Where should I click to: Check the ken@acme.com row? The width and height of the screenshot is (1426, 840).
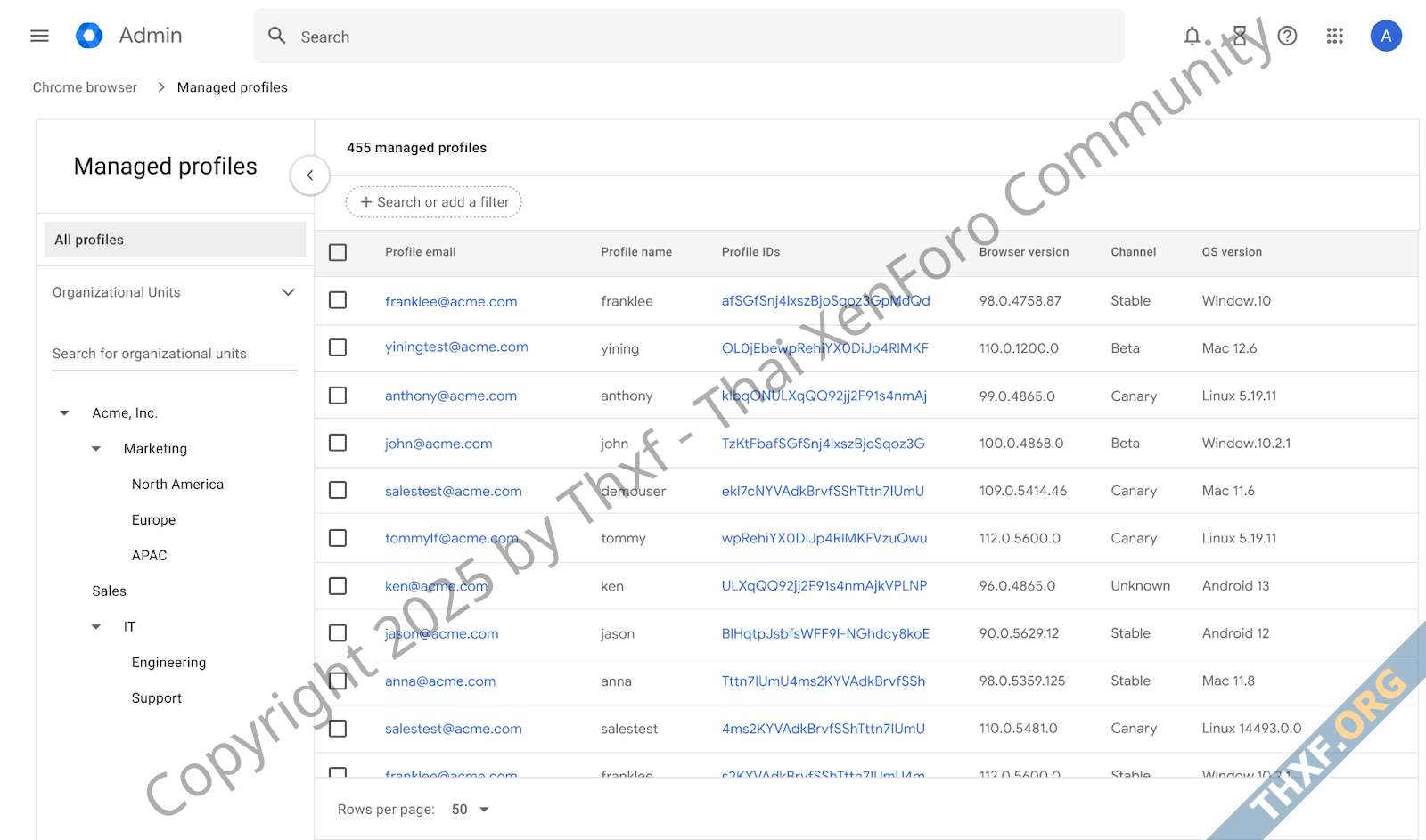pyautogui.click(x=338, y=586)
